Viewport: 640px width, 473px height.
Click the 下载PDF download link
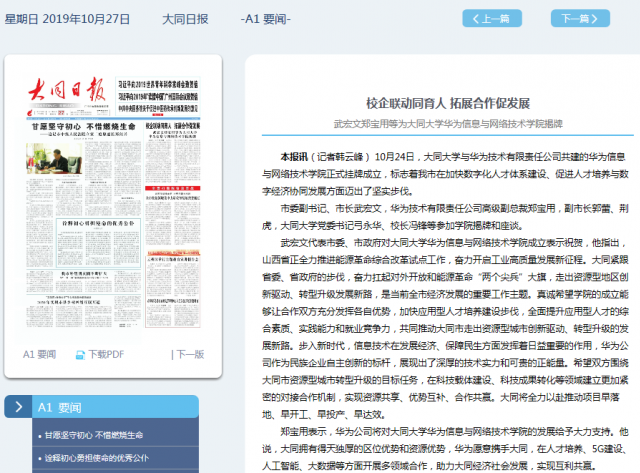pyautogui.click(x=106, y=354)
